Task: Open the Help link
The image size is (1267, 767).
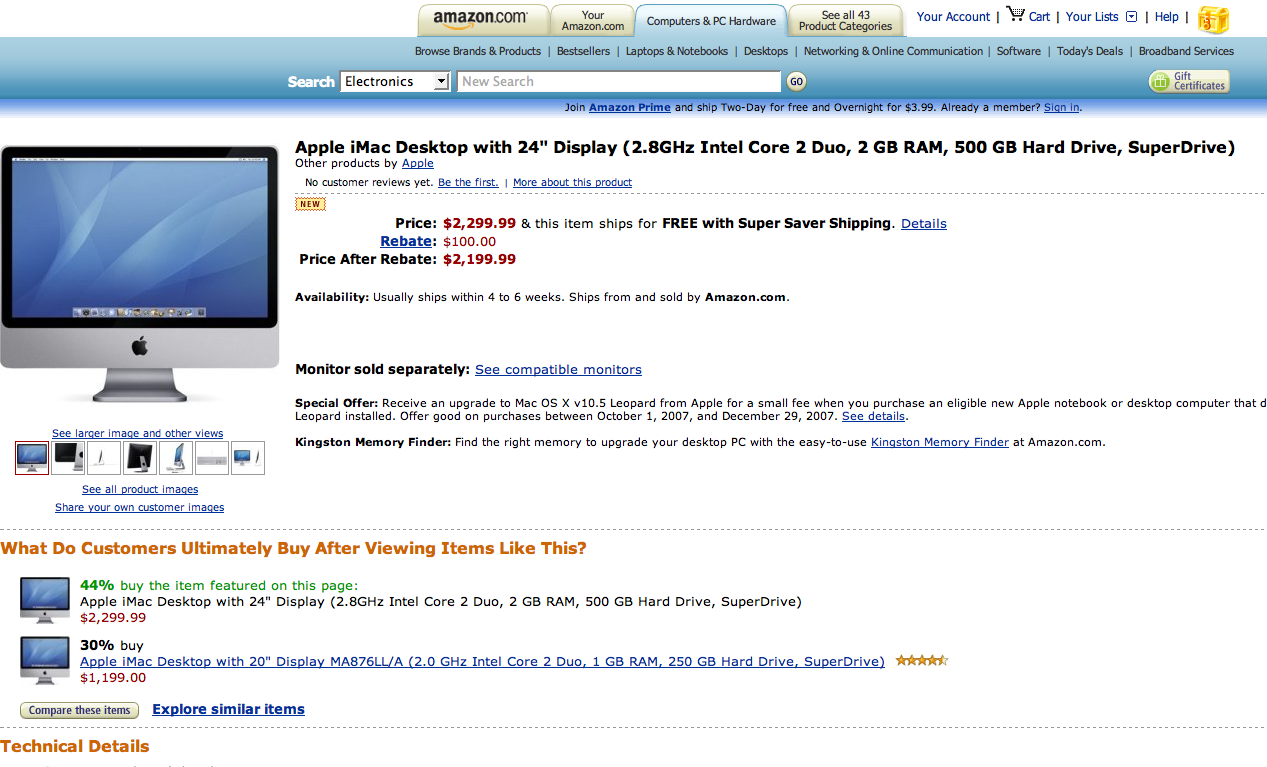Action: coord(1167,16)
